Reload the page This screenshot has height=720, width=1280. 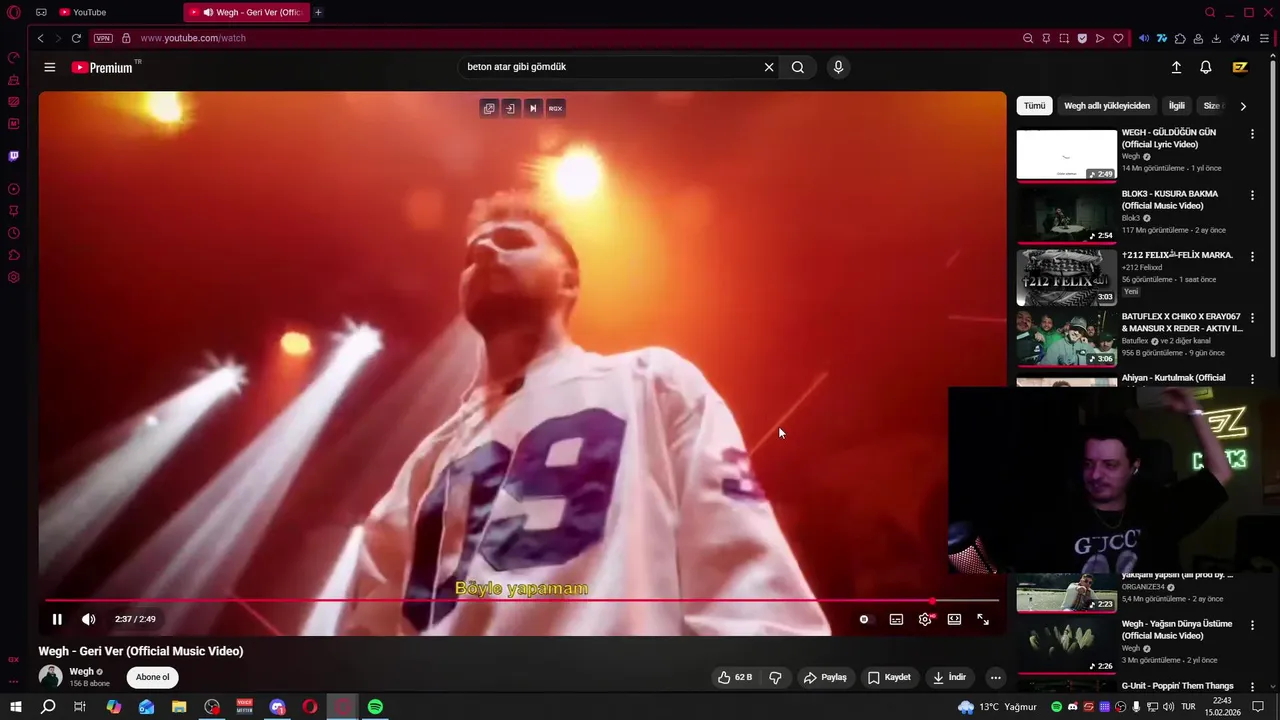point(76,38)
